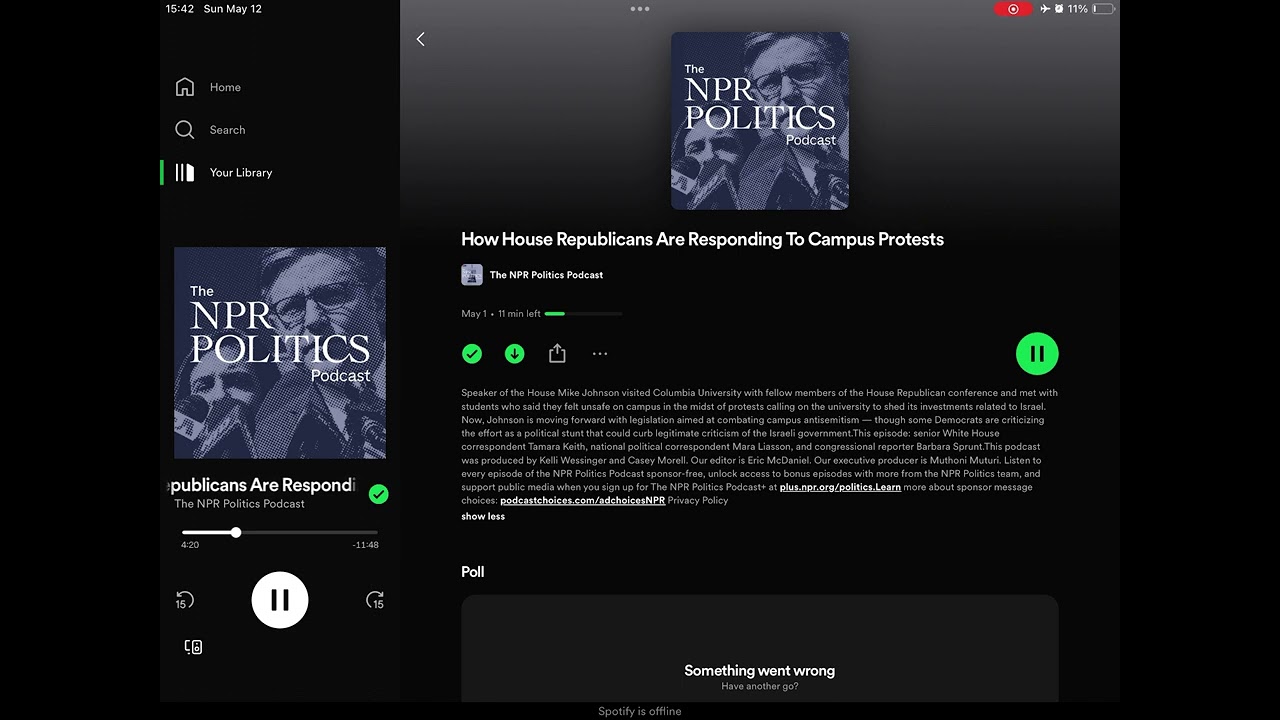
Task: Tap the sidebar scrolling episode title
Action: [x=262, y=485]
